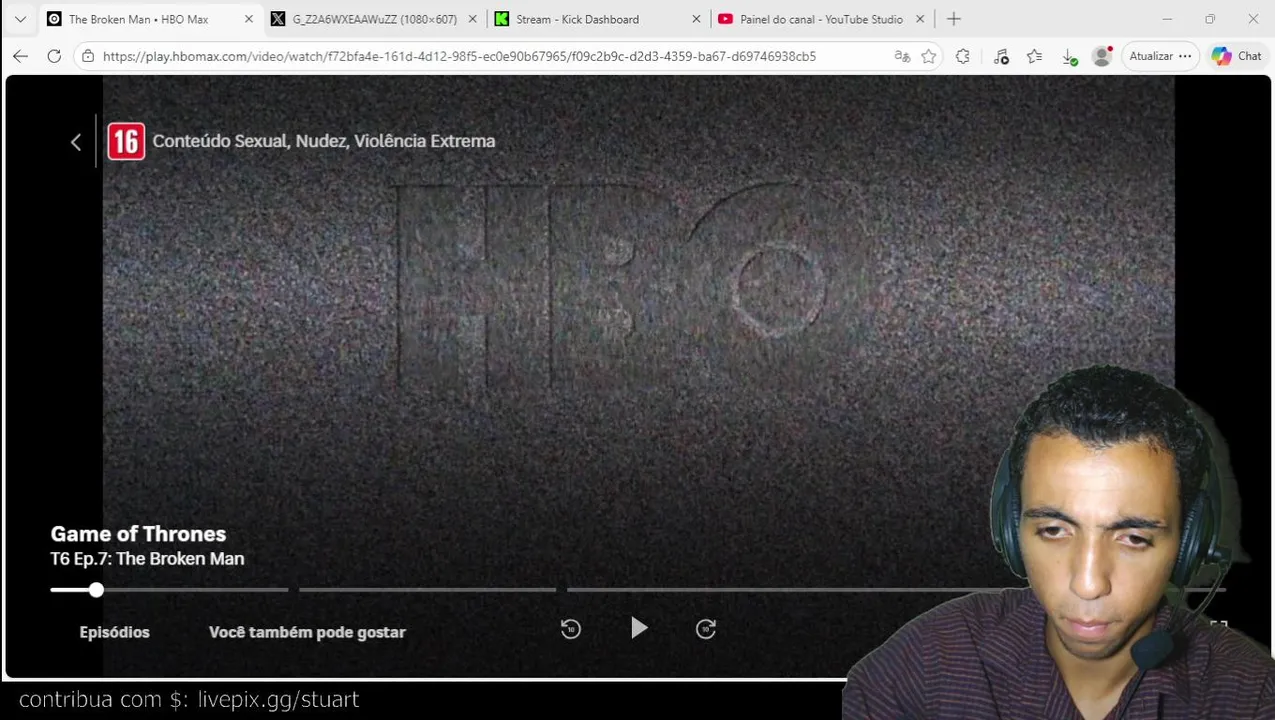
Task: Close the G_Z2A6WXEAAWuZZ tab
Action: click(x=473, y=19)
